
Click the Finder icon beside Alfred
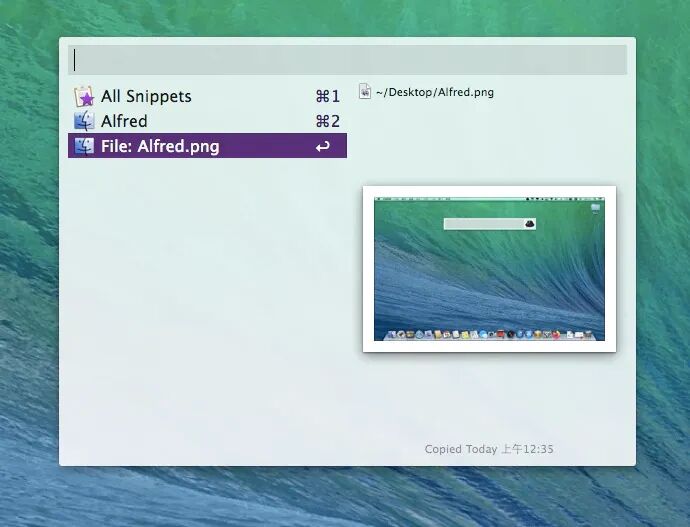[x=84, y=121]
